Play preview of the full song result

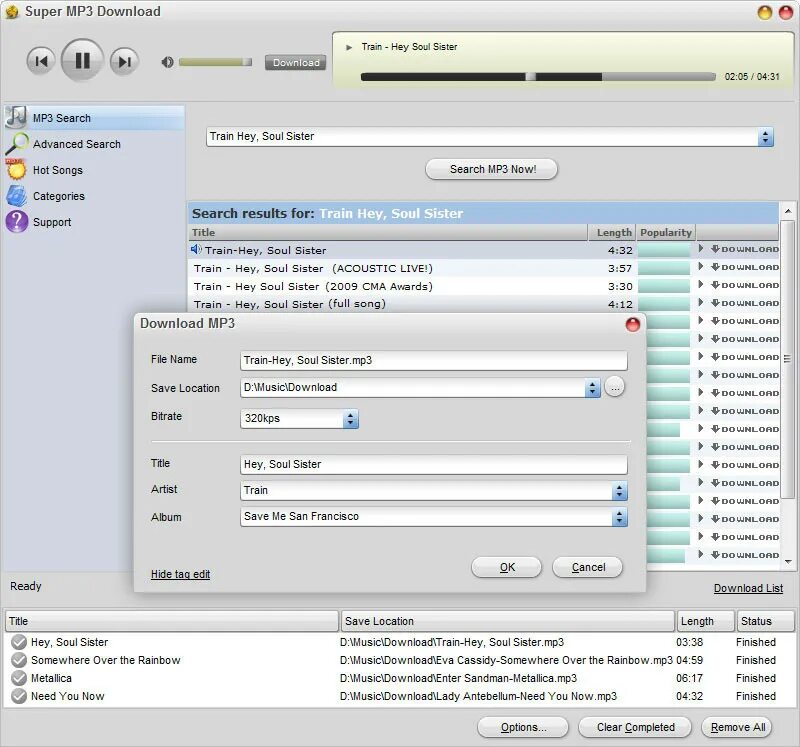[x=701, y=302]
